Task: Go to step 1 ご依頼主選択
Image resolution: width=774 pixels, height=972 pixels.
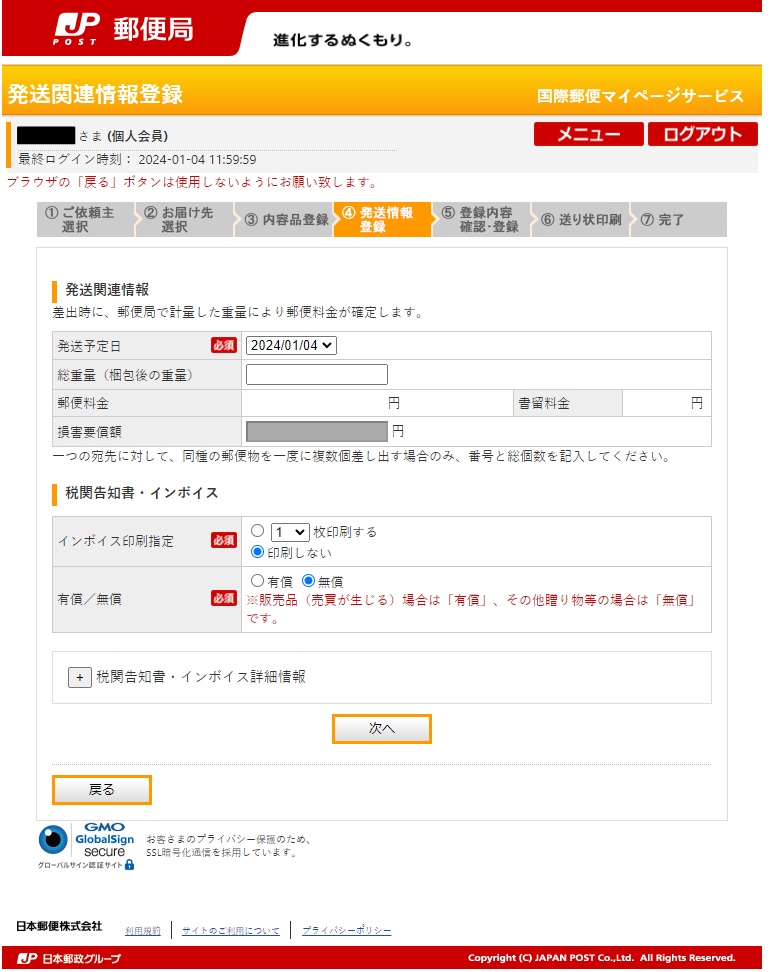Action: [x=86, y=220]
